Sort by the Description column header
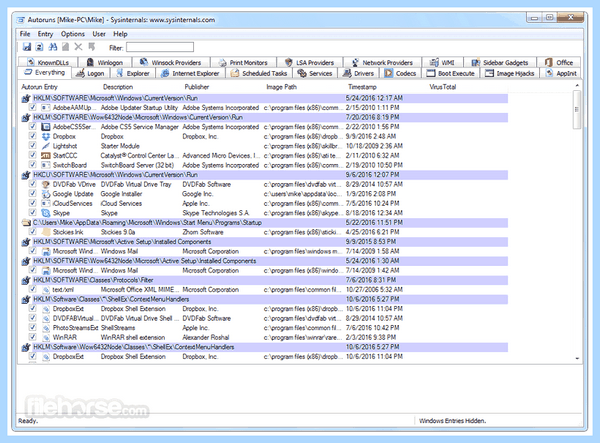 [x=118, y=87]
